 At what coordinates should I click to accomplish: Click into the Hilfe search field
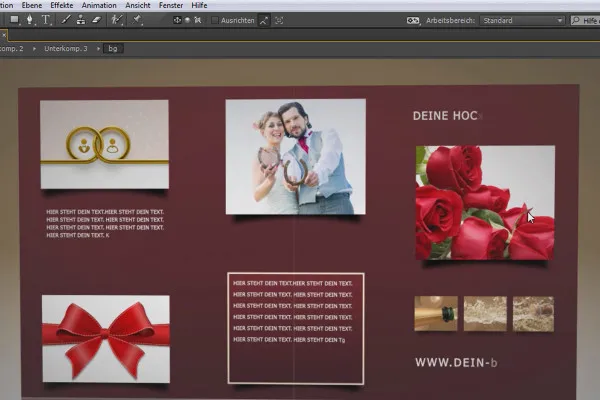[x=585, y=20]
